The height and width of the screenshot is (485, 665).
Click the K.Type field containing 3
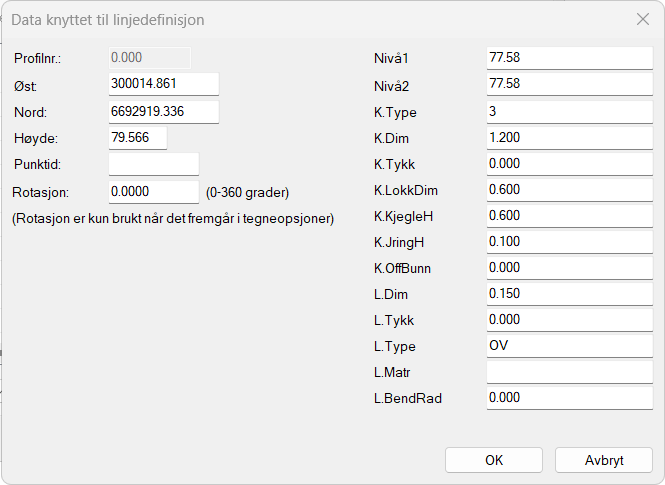pyautogui.click(x=569, y=111)
